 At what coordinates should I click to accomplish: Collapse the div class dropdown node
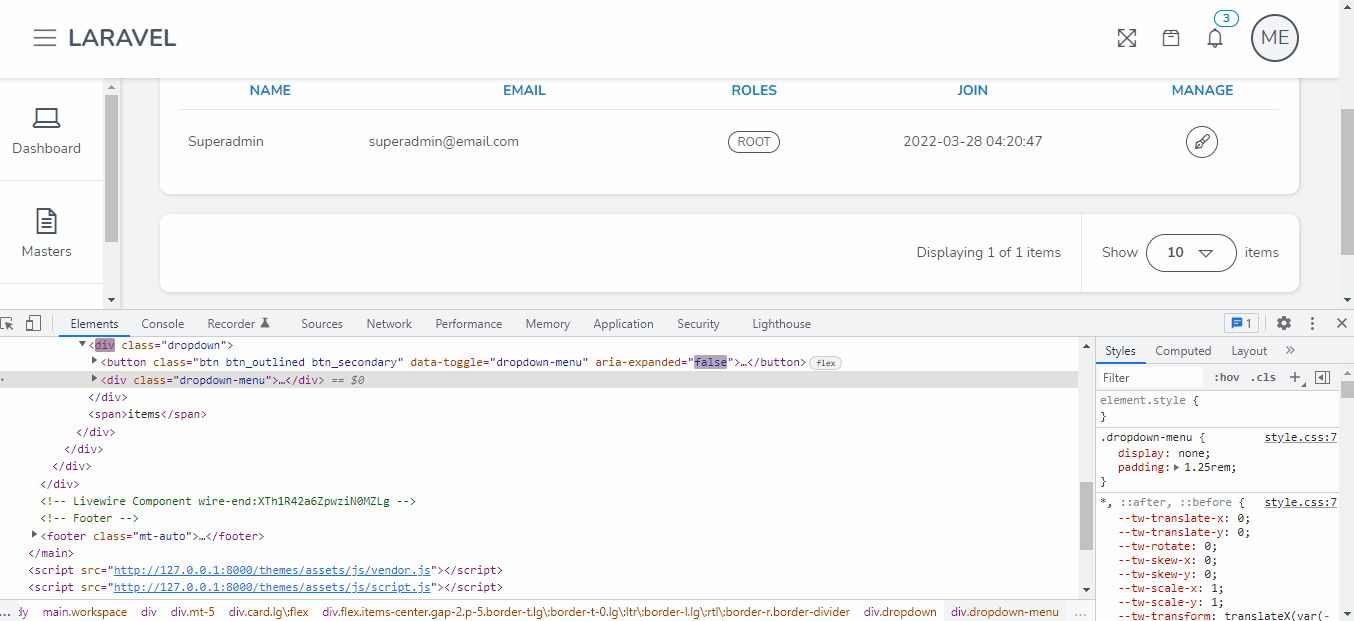(82, 344)
